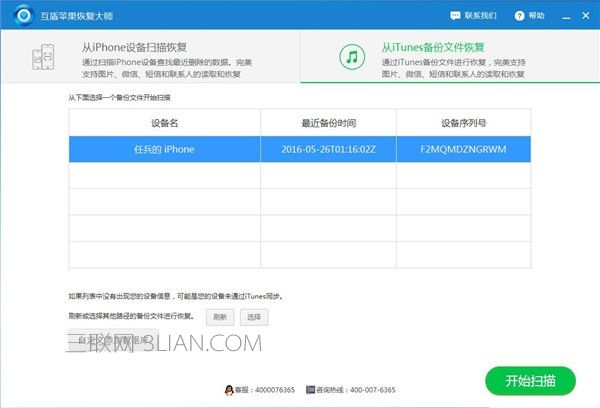Select the 任兵的 iPhone backup row
The width and height of the screenshot is (600, 408).
[300, 149]
